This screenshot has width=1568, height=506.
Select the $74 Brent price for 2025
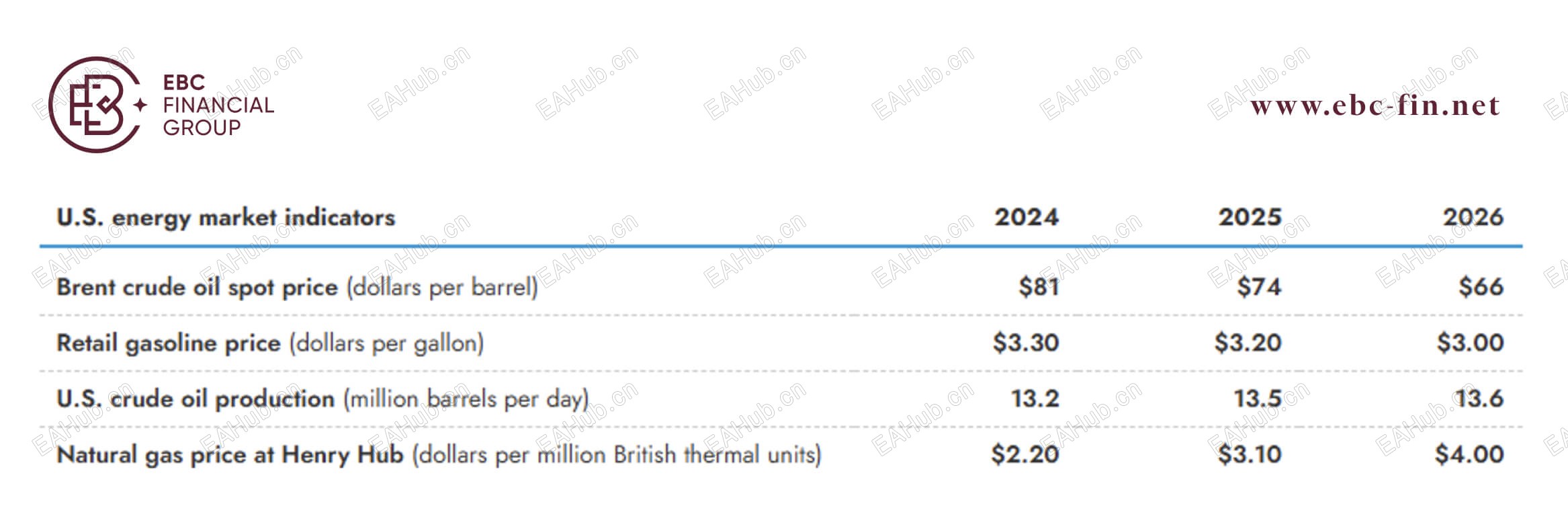point(1259,288)
